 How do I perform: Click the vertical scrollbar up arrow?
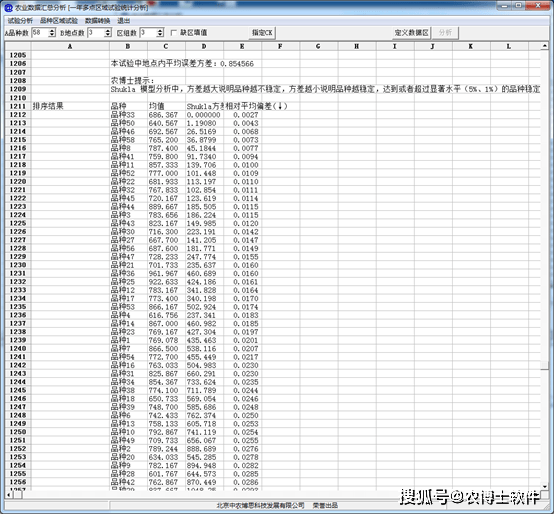click(x=544, y=46)
